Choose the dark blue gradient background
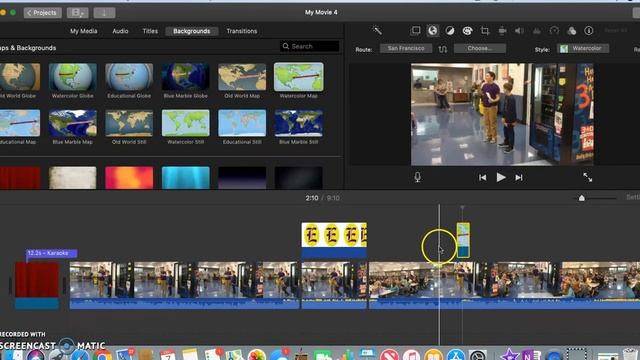Screen dimensions: 640x360 [x=242, y=178]
